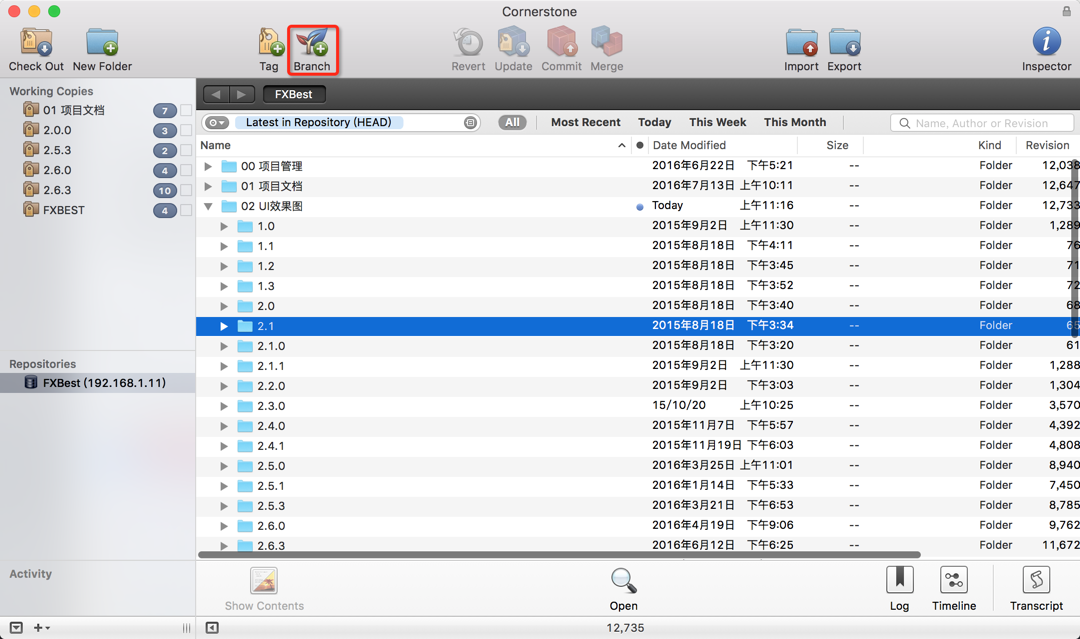The width and height of the screenshot is (1080, 639).
Task: Select the This Week filter
Action: click(x=718, y=123)
